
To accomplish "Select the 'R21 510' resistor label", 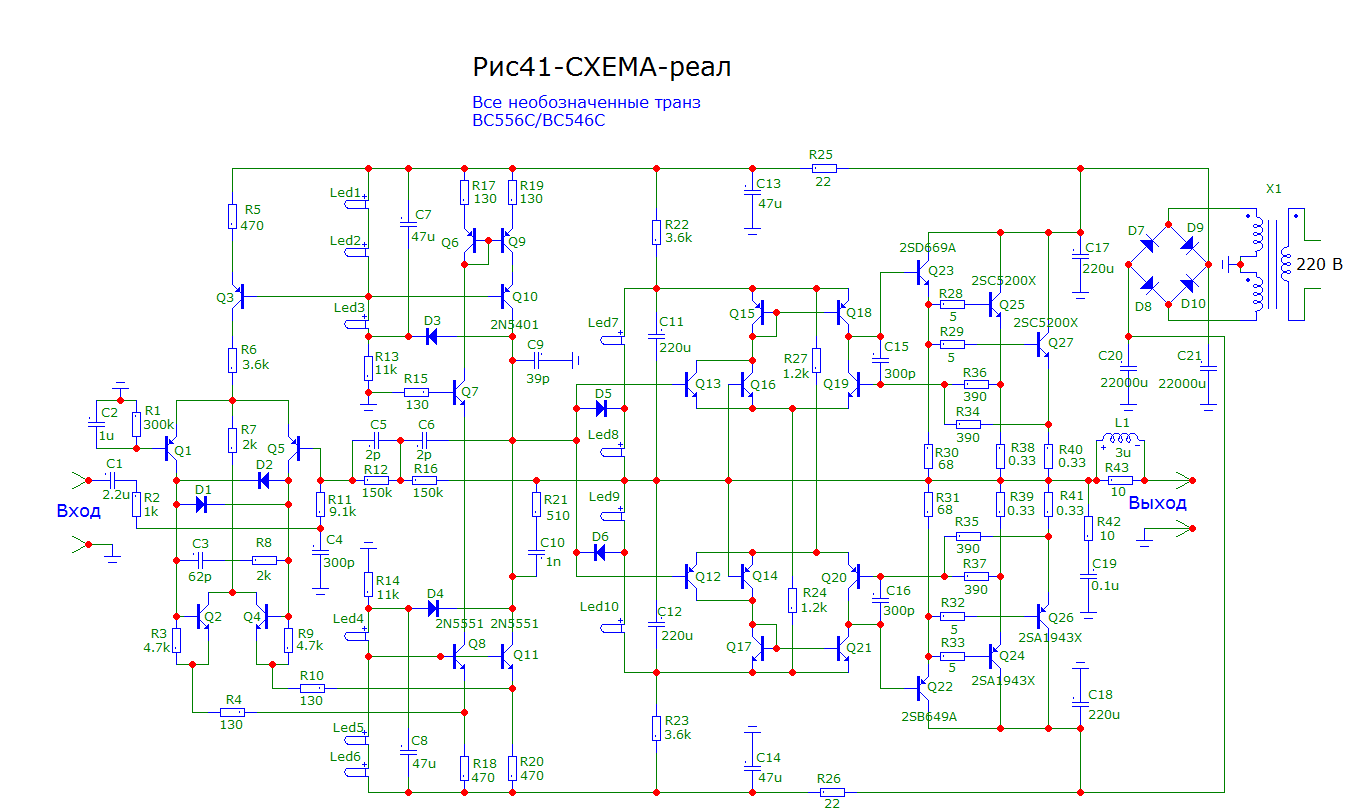I will (556, 508).
